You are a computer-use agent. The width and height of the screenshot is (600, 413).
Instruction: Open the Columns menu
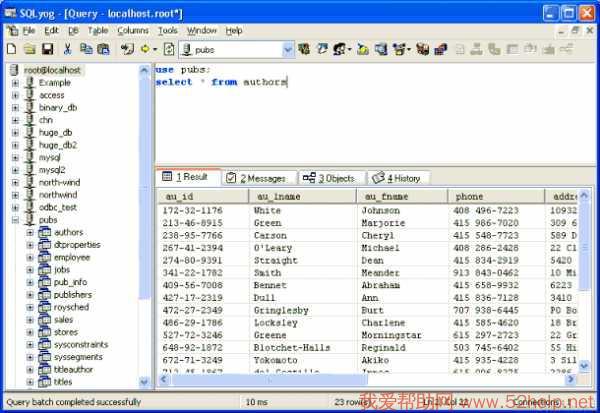pos(133,31)
